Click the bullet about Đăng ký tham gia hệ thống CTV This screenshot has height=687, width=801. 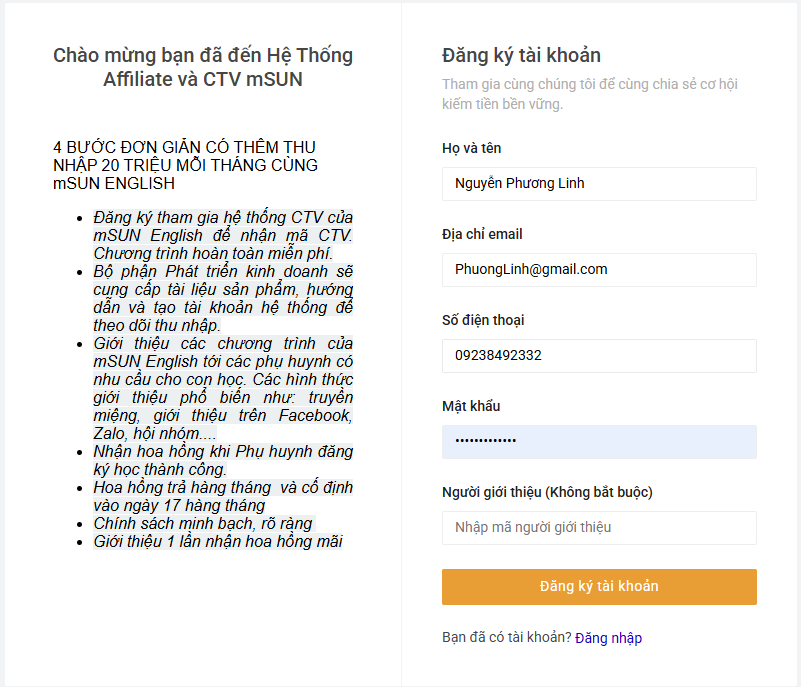(223, 235)
